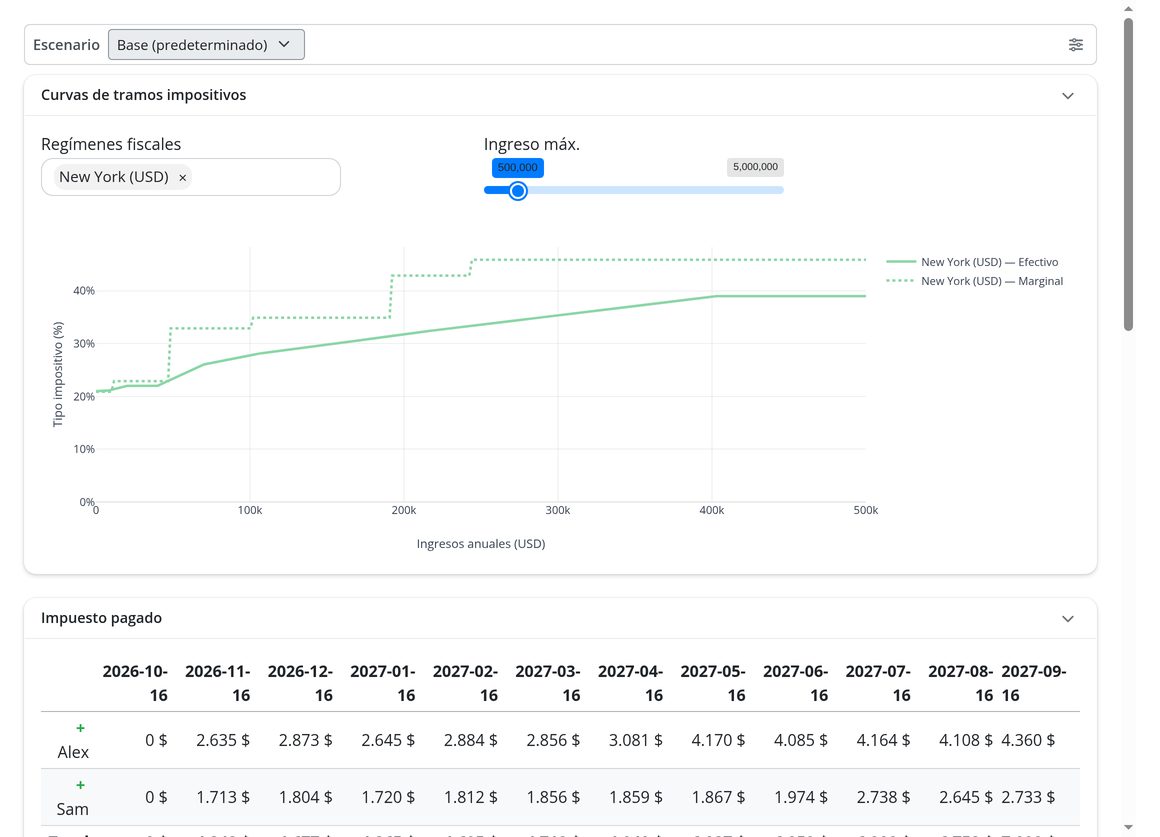1160x837 pixels.
Task: Expand Sam row with green plus
Action: point(80,785)
